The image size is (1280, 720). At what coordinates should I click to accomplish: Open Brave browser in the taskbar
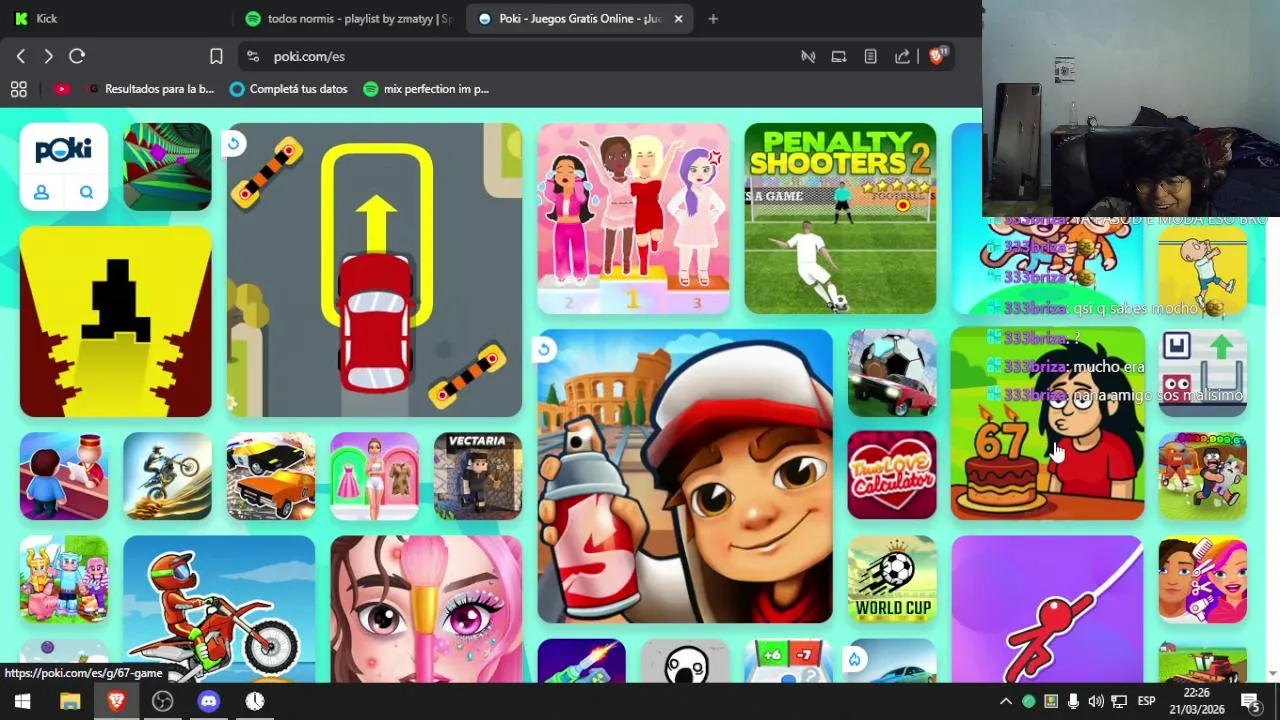point(116,701)
